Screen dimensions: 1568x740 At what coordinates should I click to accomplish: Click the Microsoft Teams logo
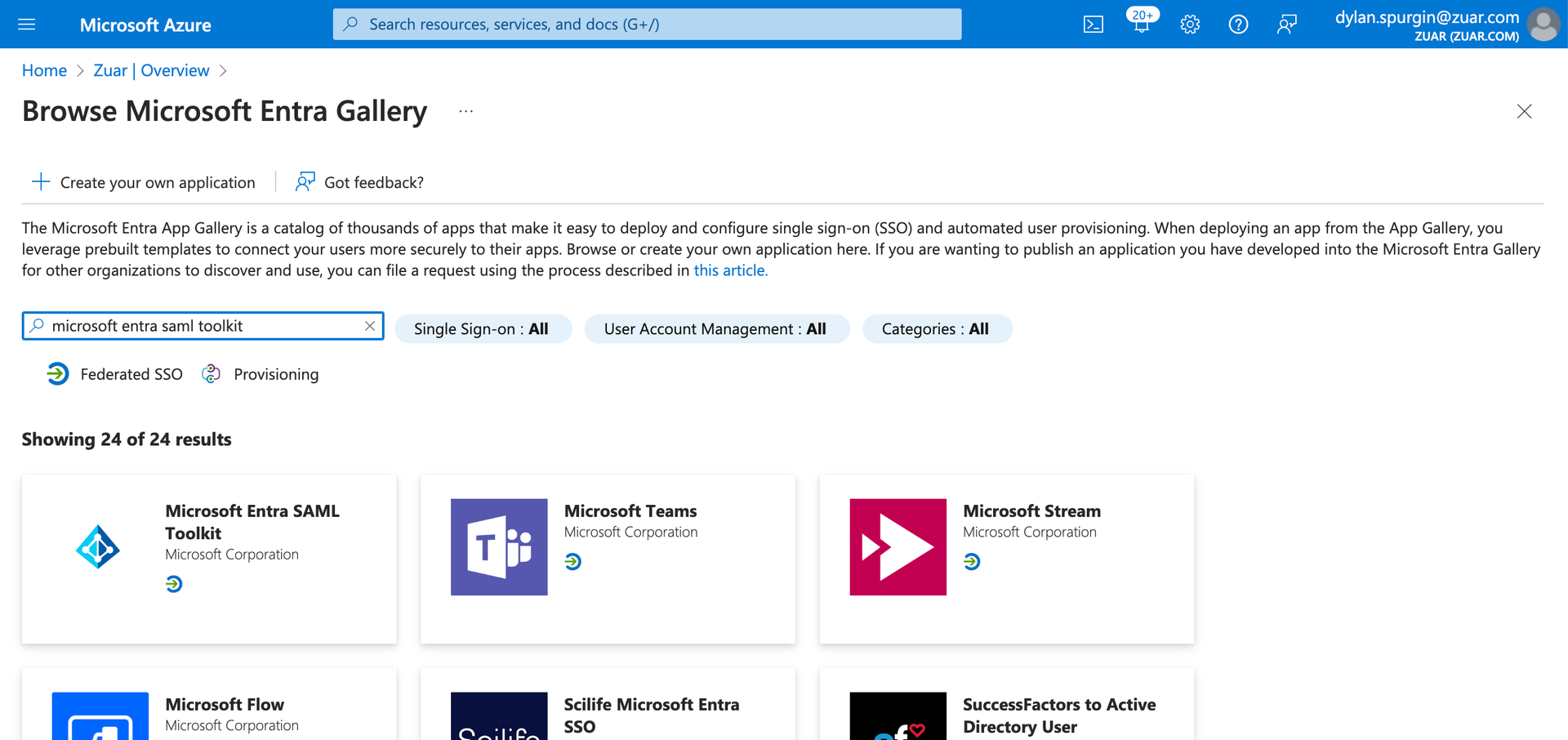point(499,547)
